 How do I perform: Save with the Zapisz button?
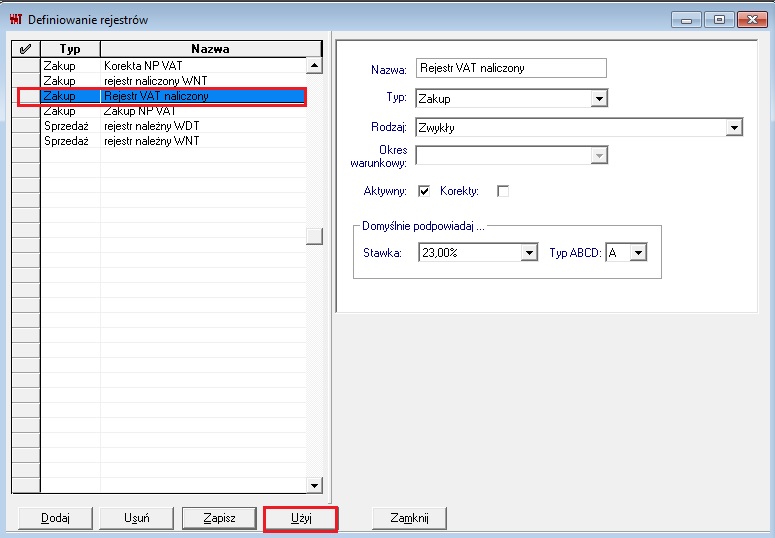point(219,518)
